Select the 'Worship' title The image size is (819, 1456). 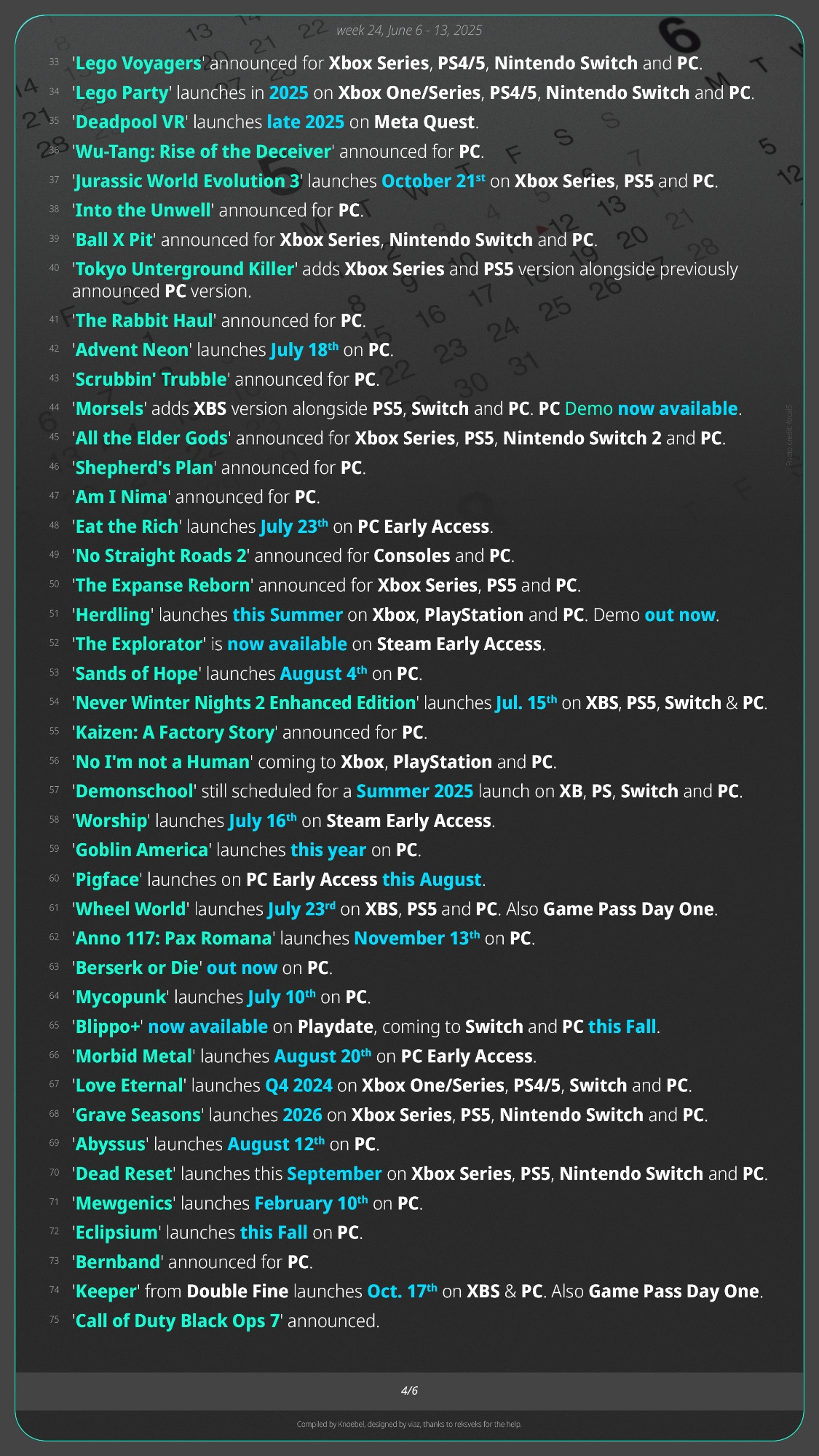click(111, 821)
